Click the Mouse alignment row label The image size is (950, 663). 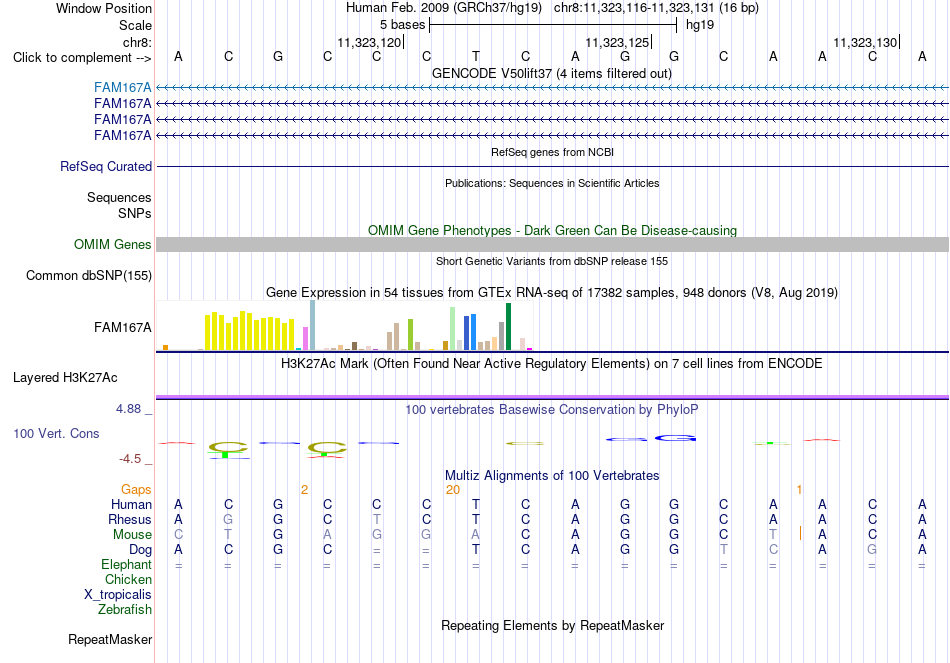pyautogui.click(x=132, y=535)
